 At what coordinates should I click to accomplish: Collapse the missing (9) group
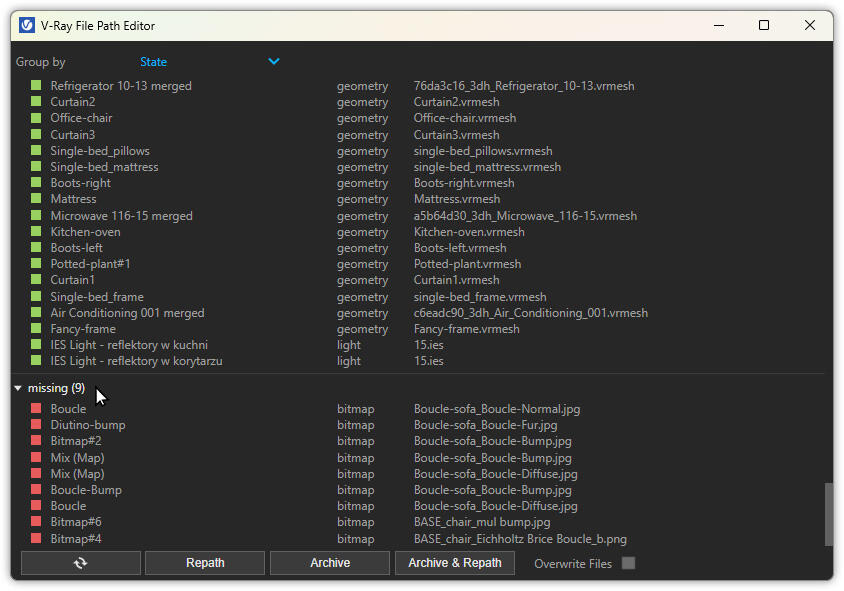18,388
